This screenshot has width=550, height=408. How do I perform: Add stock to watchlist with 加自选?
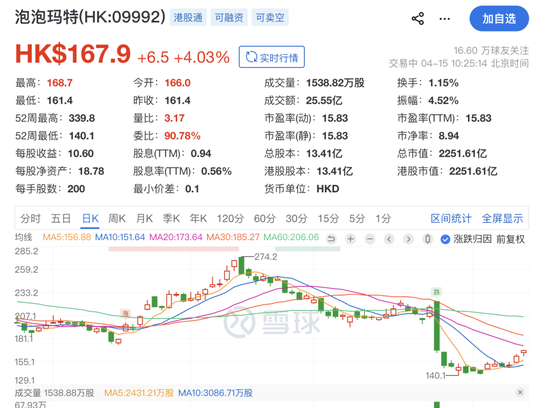(x=499, y=19)
